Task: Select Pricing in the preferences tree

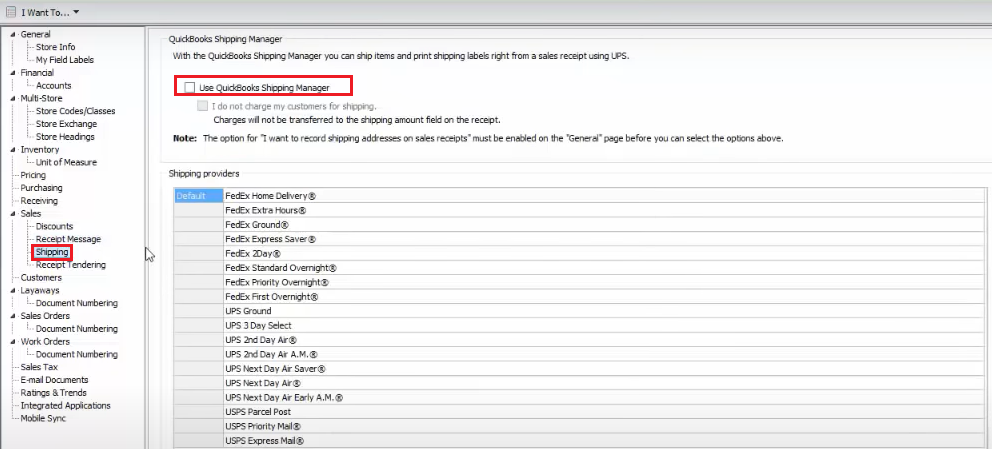Action: [33, 175]
